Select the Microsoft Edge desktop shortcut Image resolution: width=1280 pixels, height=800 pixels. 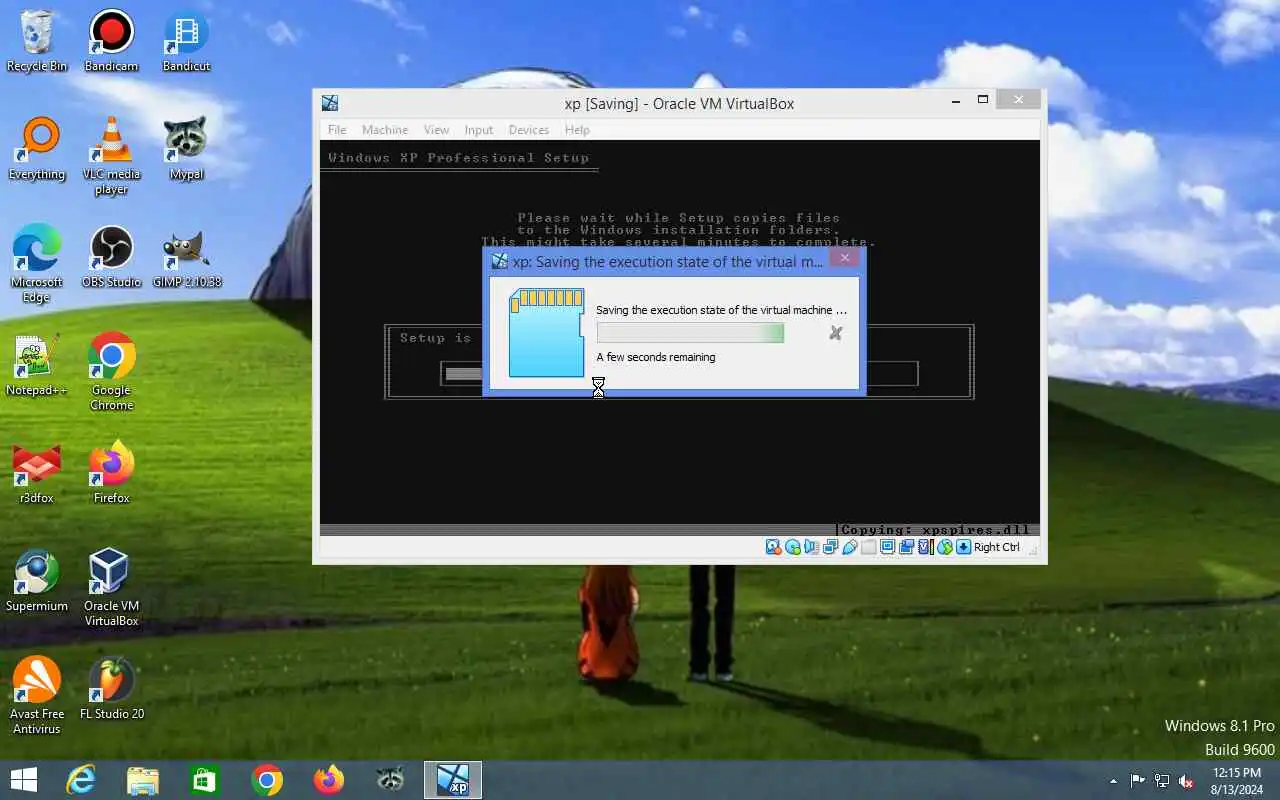37,264
